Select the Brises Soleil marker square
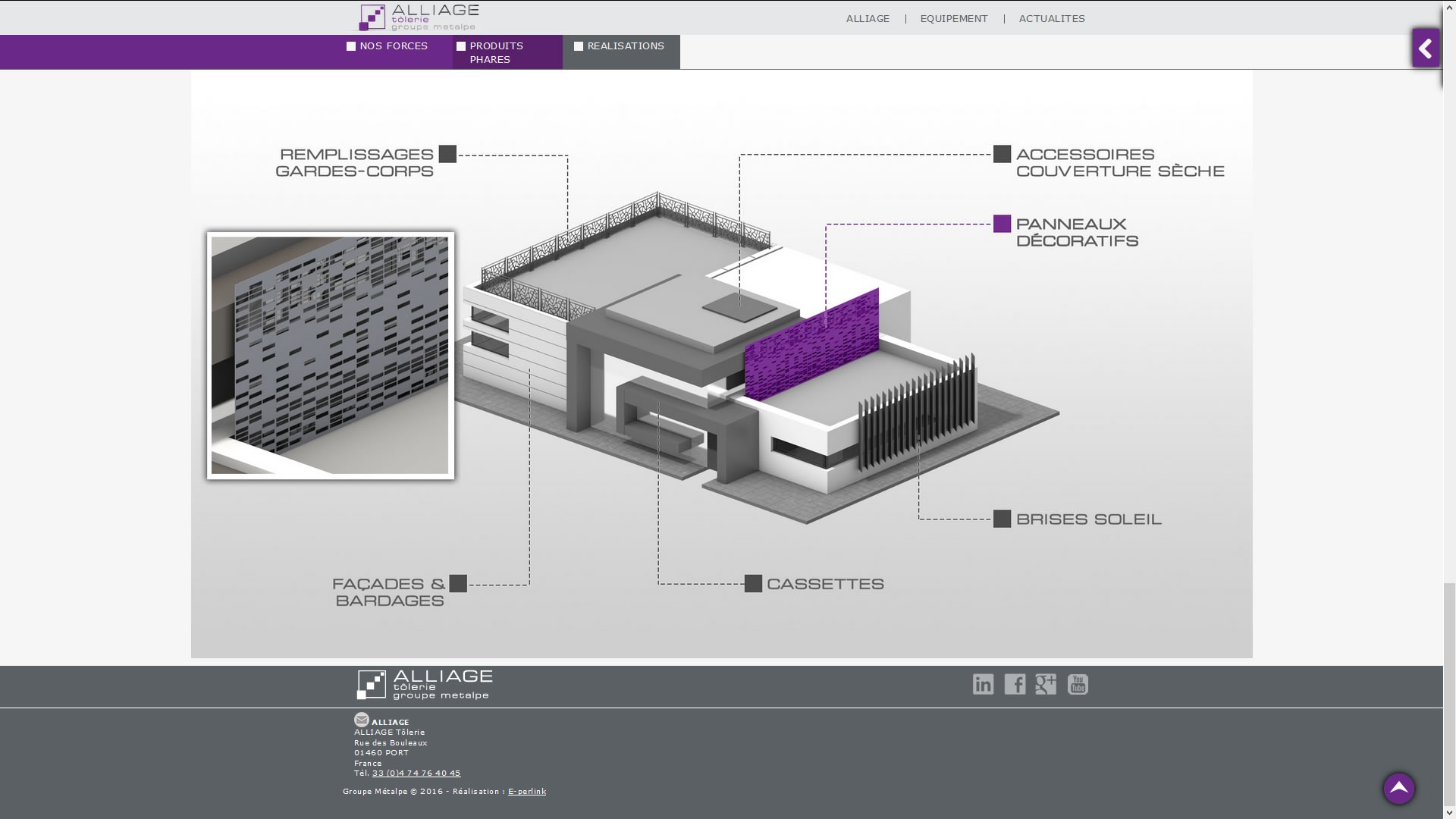The width and height of the screenshot is (1456, 819). (x=1002, y=519)
